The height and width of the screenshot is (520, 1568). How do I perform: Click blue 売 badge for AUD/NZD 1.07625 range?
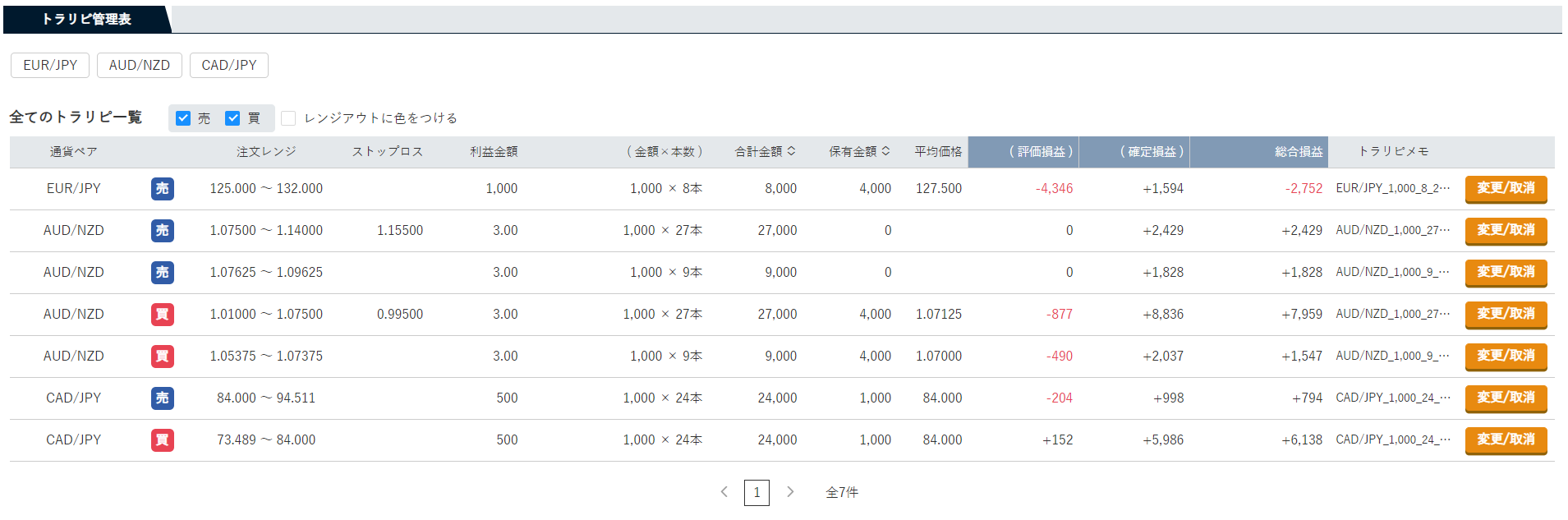point(163,273)
